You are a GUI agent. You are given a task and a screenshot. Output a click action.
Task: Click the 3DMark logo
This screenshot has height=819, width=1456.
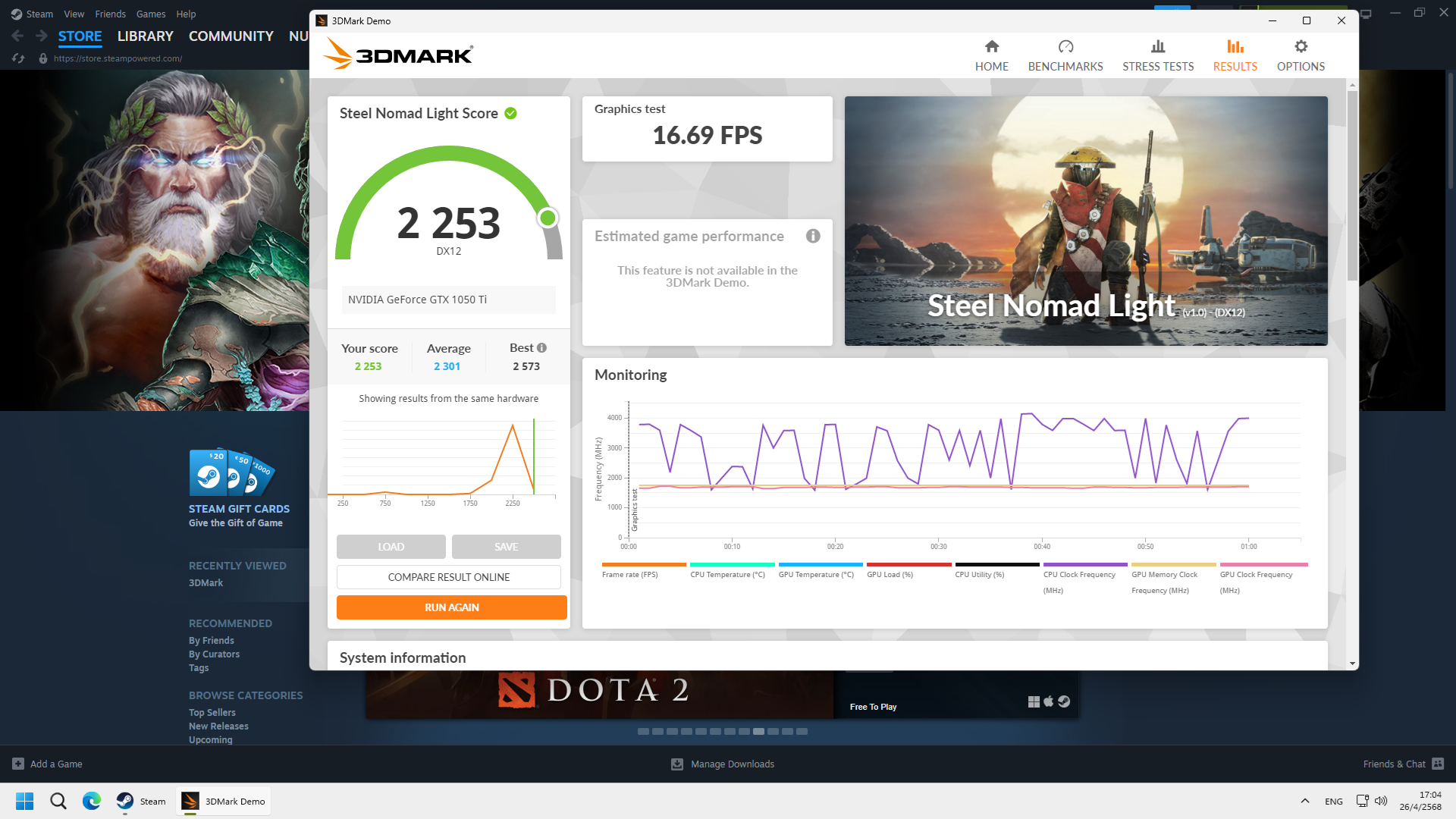[x=398, y=54]
